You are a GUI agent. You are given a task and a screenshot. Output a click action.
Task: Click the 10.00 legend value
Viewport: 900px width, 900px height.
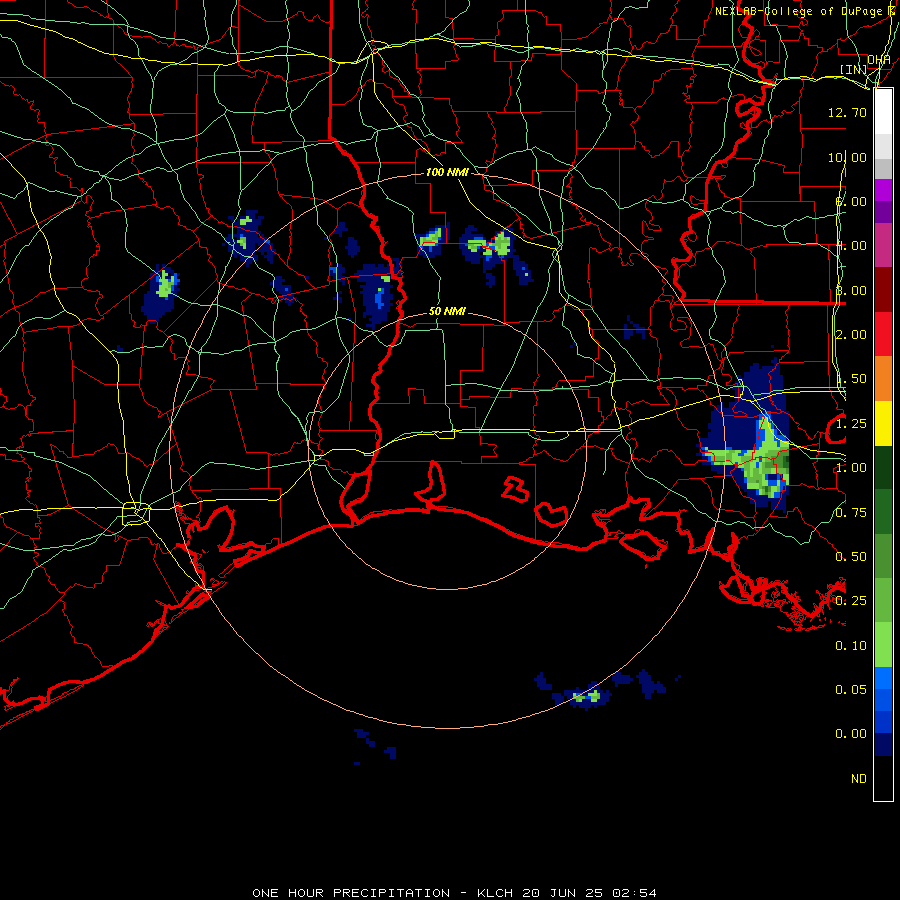[x=847, y=157]
